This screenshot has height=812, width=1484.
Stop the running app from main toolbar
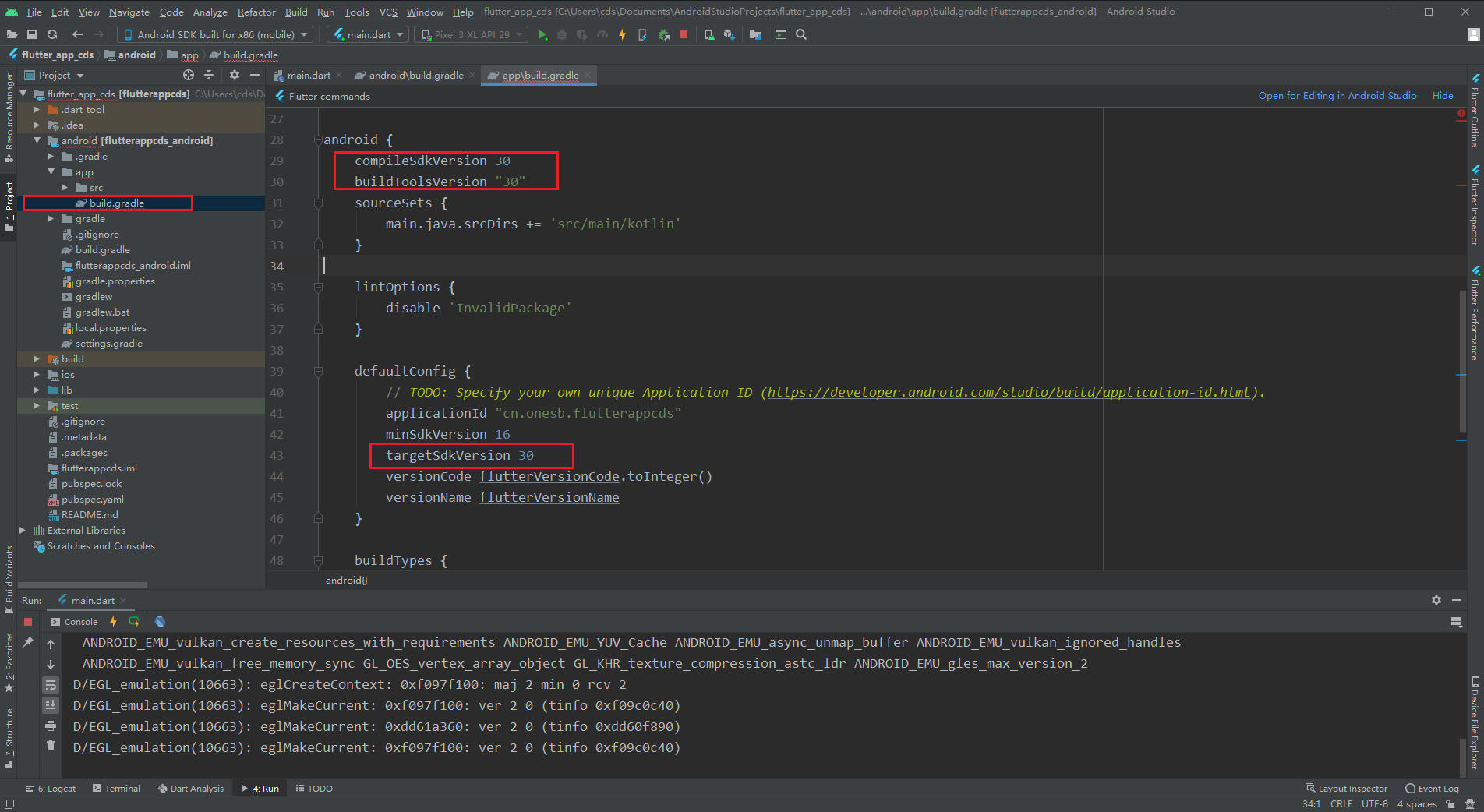684,34
